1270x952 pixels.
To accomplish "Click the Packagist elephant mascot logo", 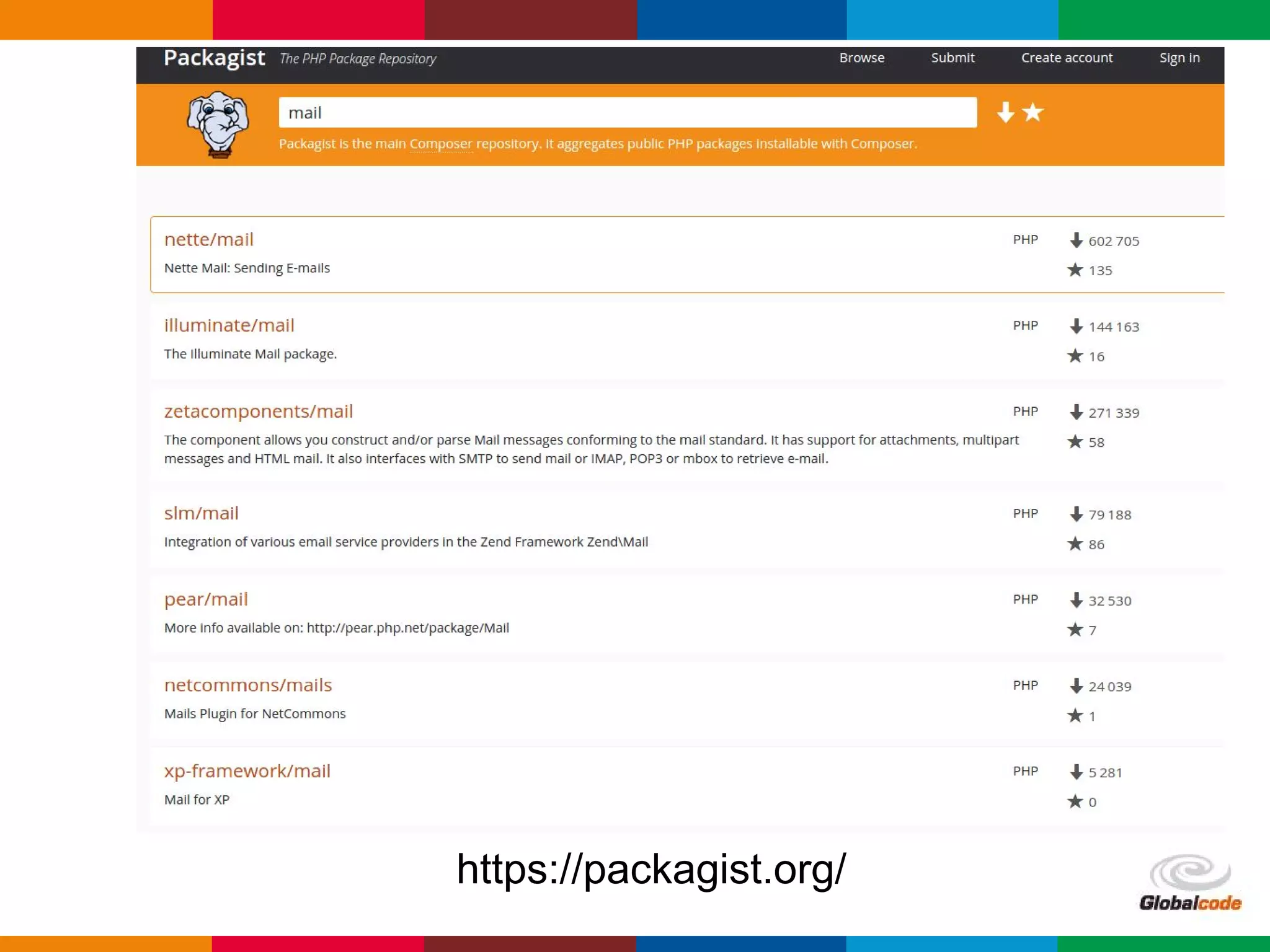I will coord(218,125).
